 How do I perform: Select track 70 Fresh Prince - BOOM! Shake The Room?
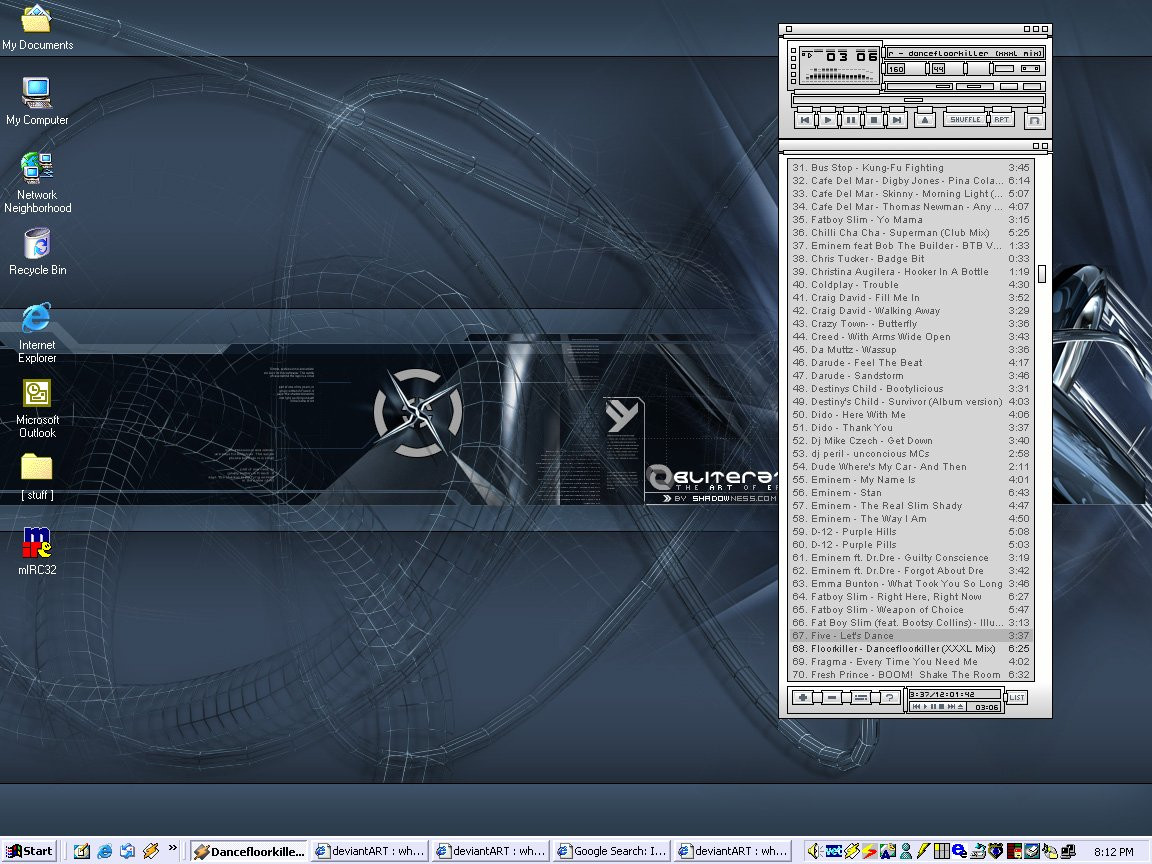click(x=910, y=674)
